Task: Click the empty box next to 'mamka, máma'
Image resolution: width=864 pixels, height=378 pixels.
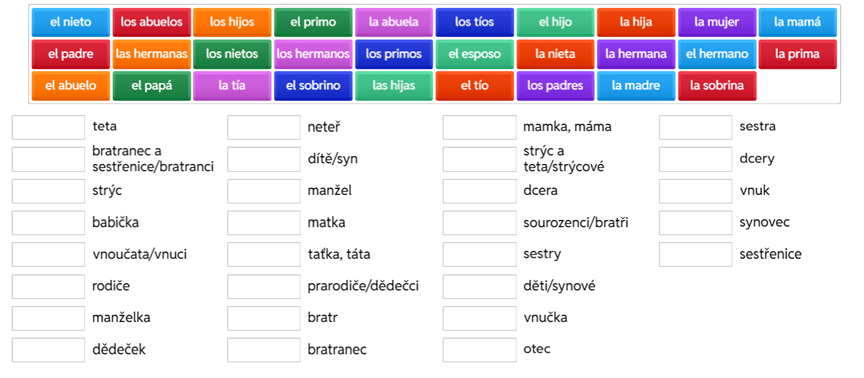Action: pyautogui.click(x=479, y=127)
